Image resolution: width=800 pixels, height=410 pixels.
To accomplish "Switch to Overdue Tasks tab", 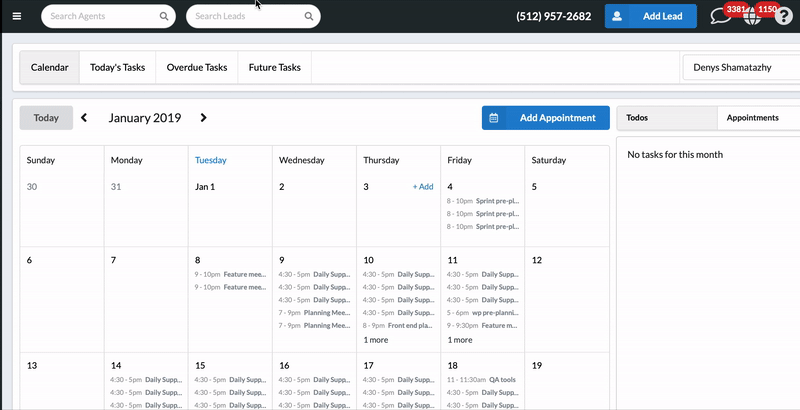I will point(197,68).
